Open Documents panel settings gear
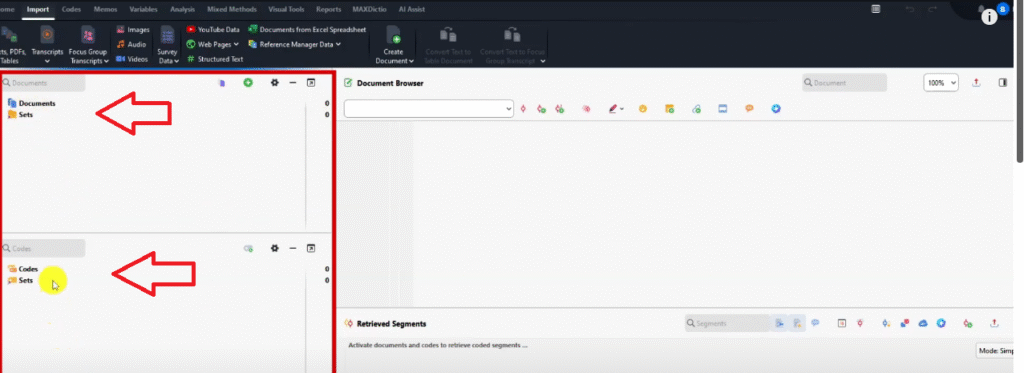 (x=275, y=83)
